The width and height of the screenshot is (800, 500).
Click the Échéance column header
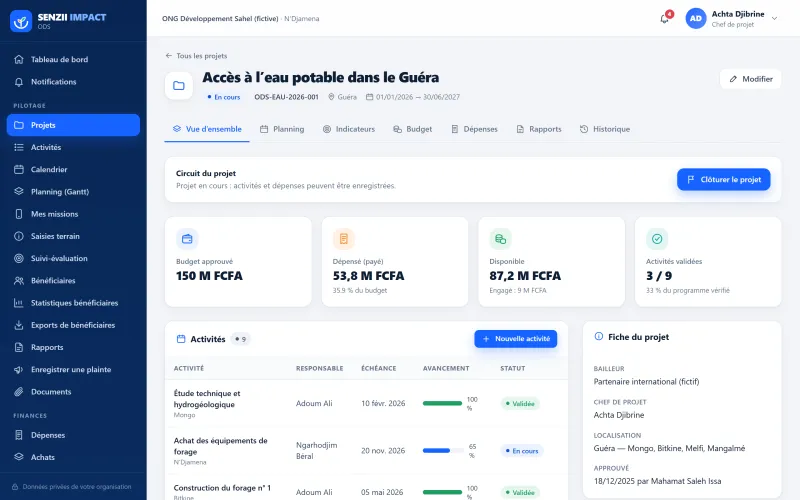379,368
